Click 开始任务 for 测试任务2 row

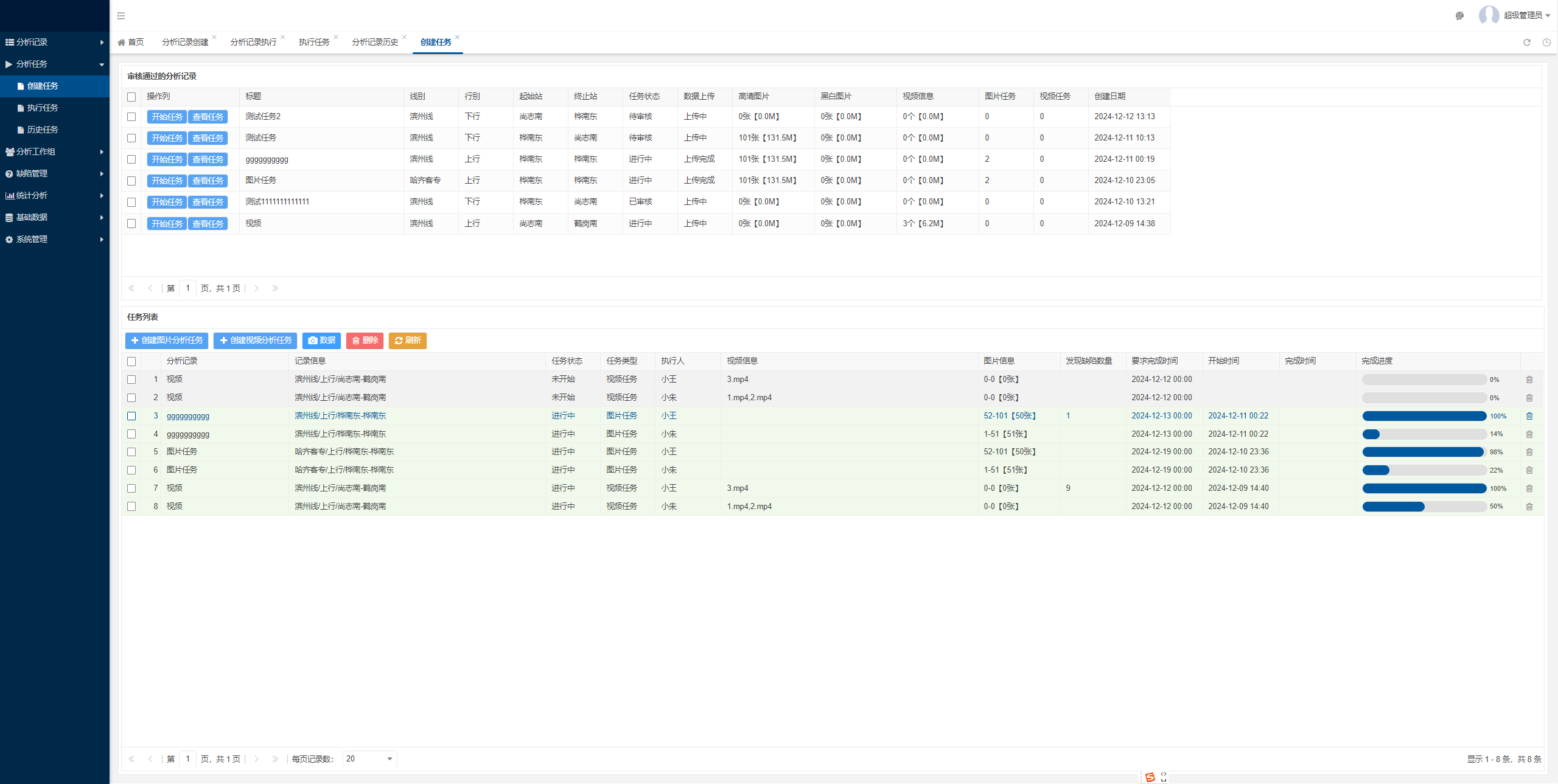pos(167,117)
